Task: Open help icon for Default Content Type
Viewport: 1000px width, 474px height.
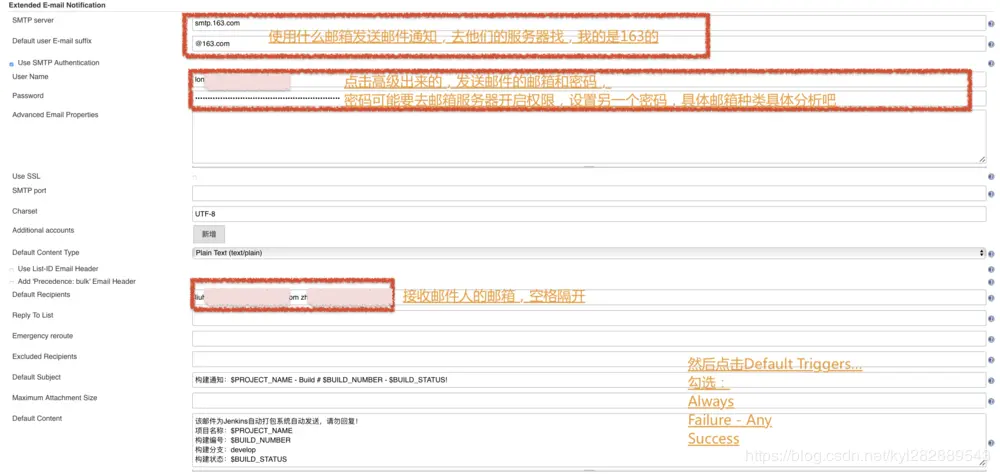Action: coord(991,254)
